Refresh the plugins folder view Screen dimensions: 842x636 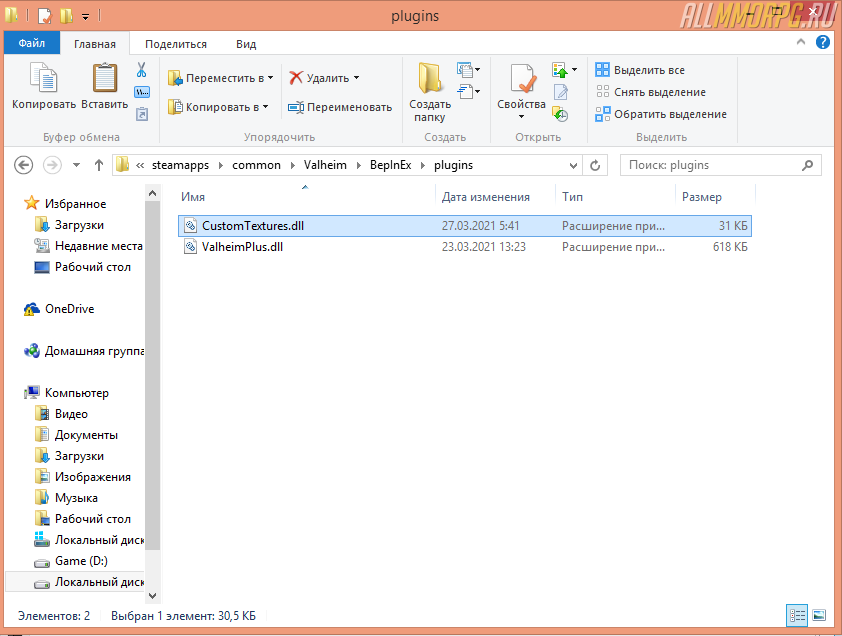coord(595,165)
